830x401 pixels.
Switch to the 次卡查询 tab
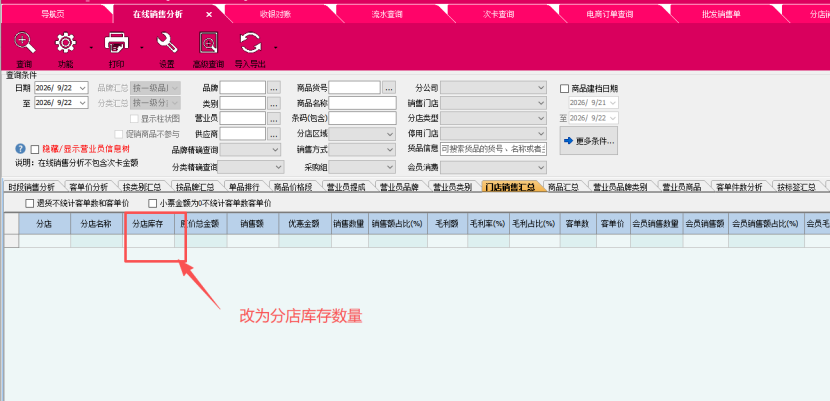498,15
